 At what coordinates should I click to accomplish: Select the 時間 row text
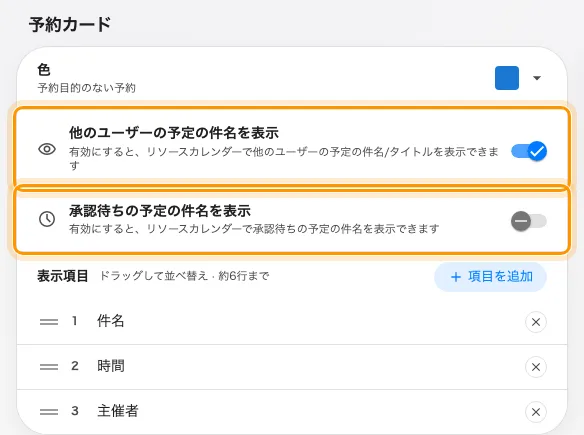[111, 366]
